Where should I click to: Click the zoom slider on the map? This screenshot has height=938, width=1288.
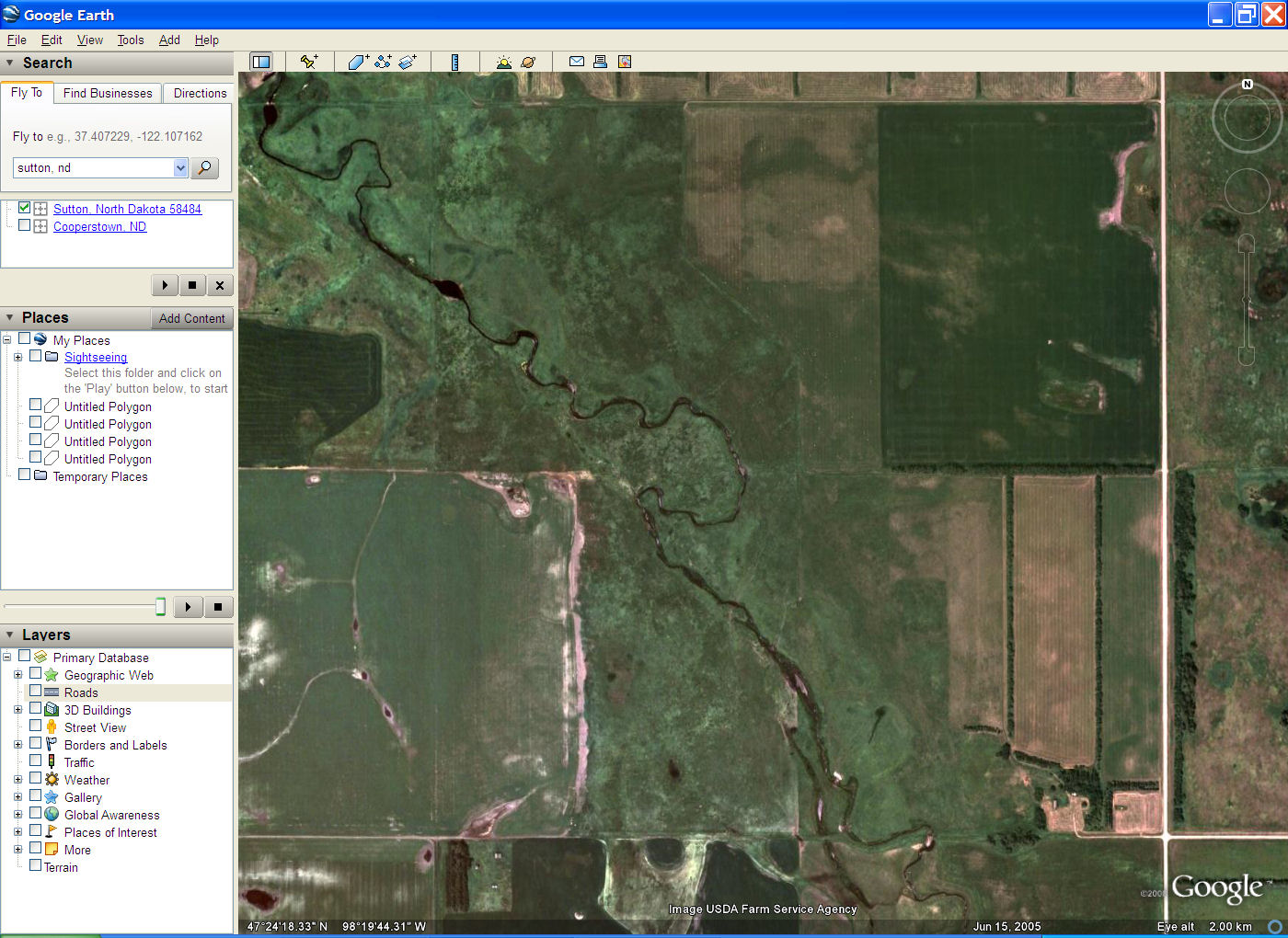coord(1247,302)
